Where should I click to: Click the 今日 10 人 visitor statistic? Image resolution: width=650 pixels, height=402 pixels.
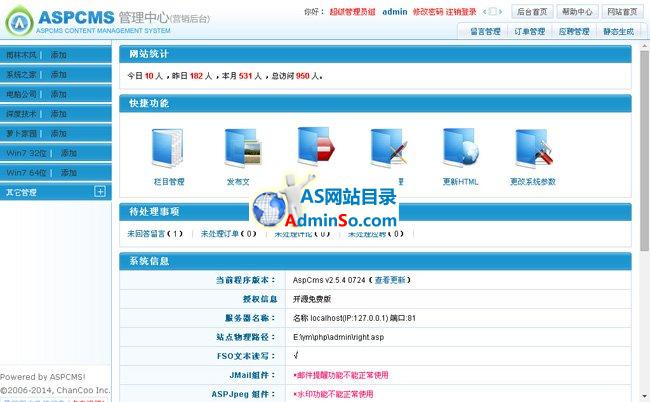click(x=145, y=76)
